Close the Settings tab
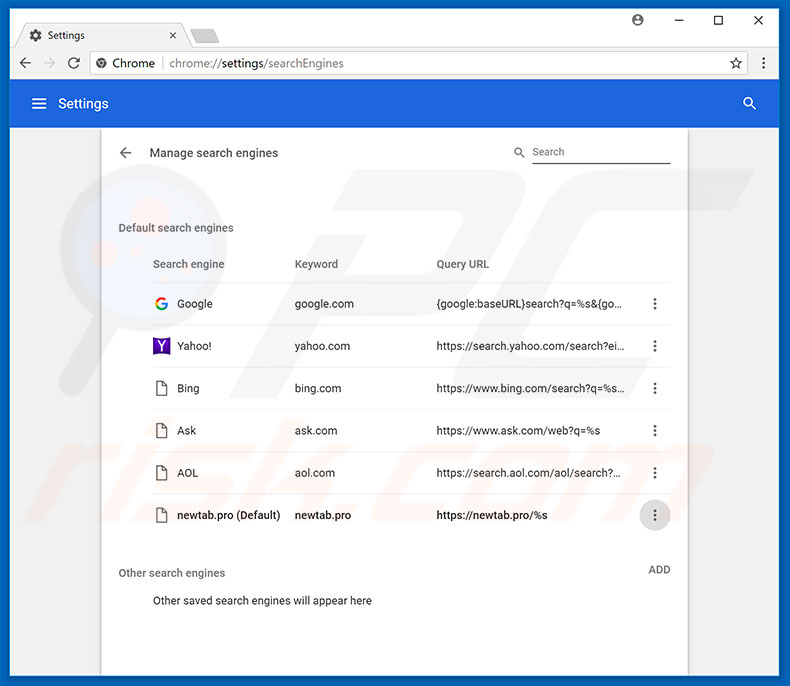This screenshot has width=790, height=686. tap(172, 35)
